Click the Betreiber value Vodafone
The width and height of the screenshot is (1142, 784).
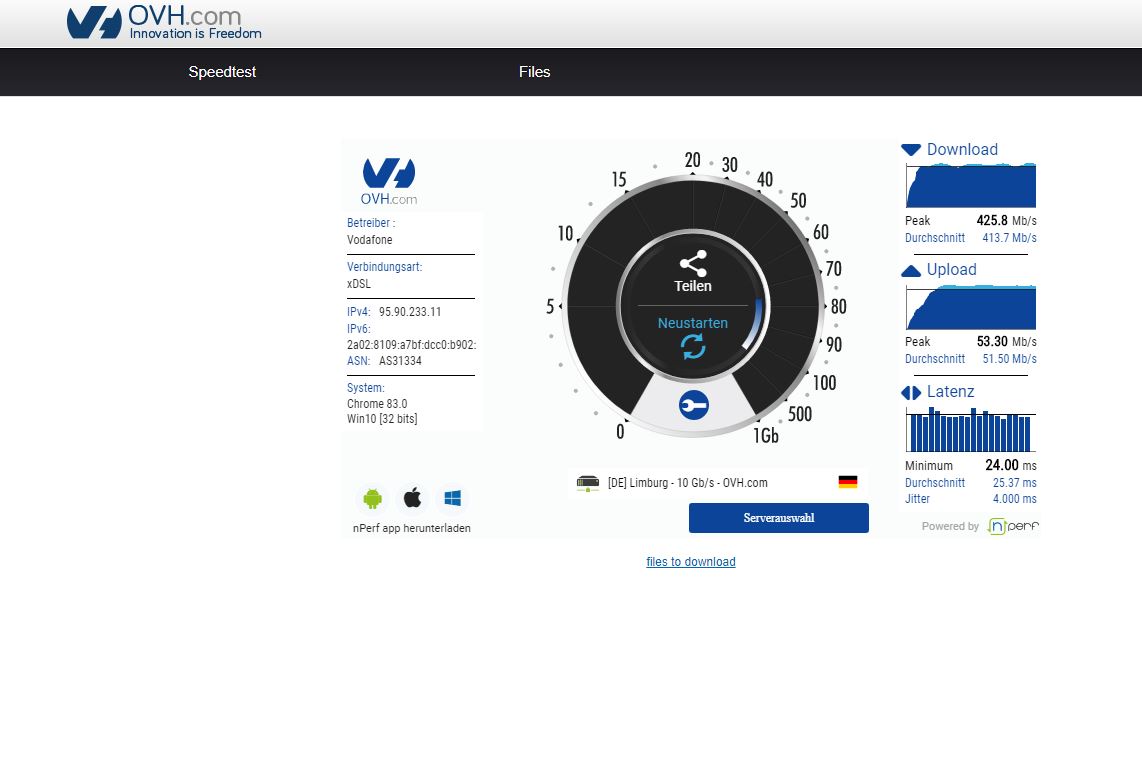tap(369, 240)
